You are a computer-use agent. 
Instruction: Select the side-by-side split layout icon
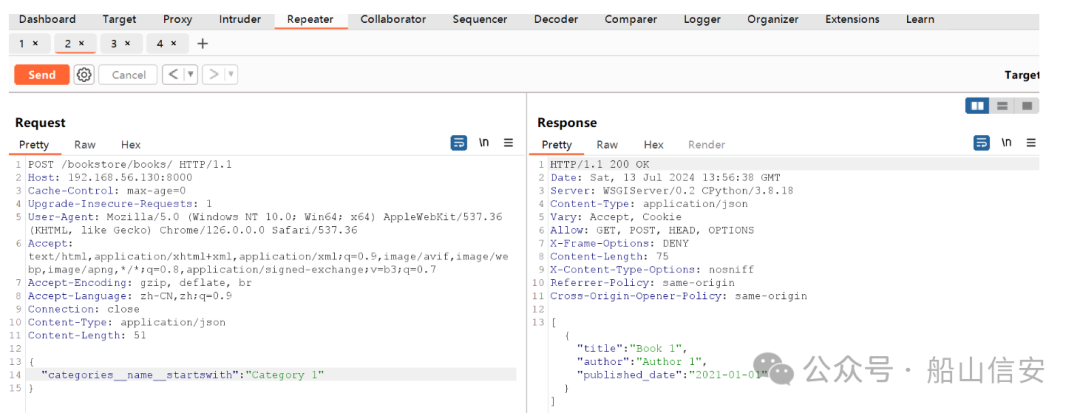pyautogui.click(x=977, y=106)
